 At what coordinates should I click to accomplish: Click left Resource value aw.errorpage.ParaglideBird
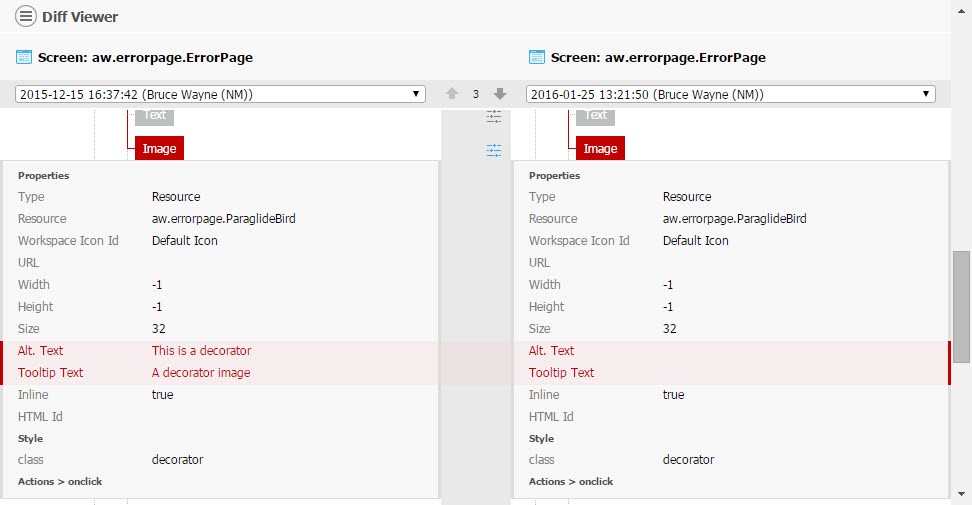(x=223, y=219)
